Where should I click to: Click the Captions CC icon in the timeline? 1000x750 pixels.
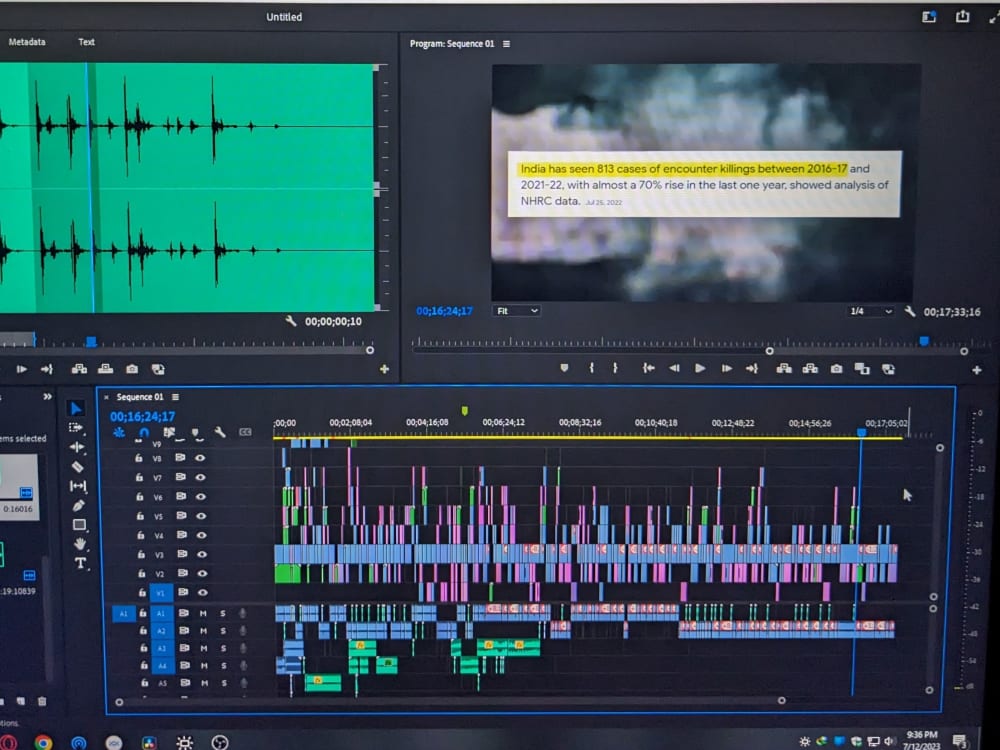click(x=246, y=431)
